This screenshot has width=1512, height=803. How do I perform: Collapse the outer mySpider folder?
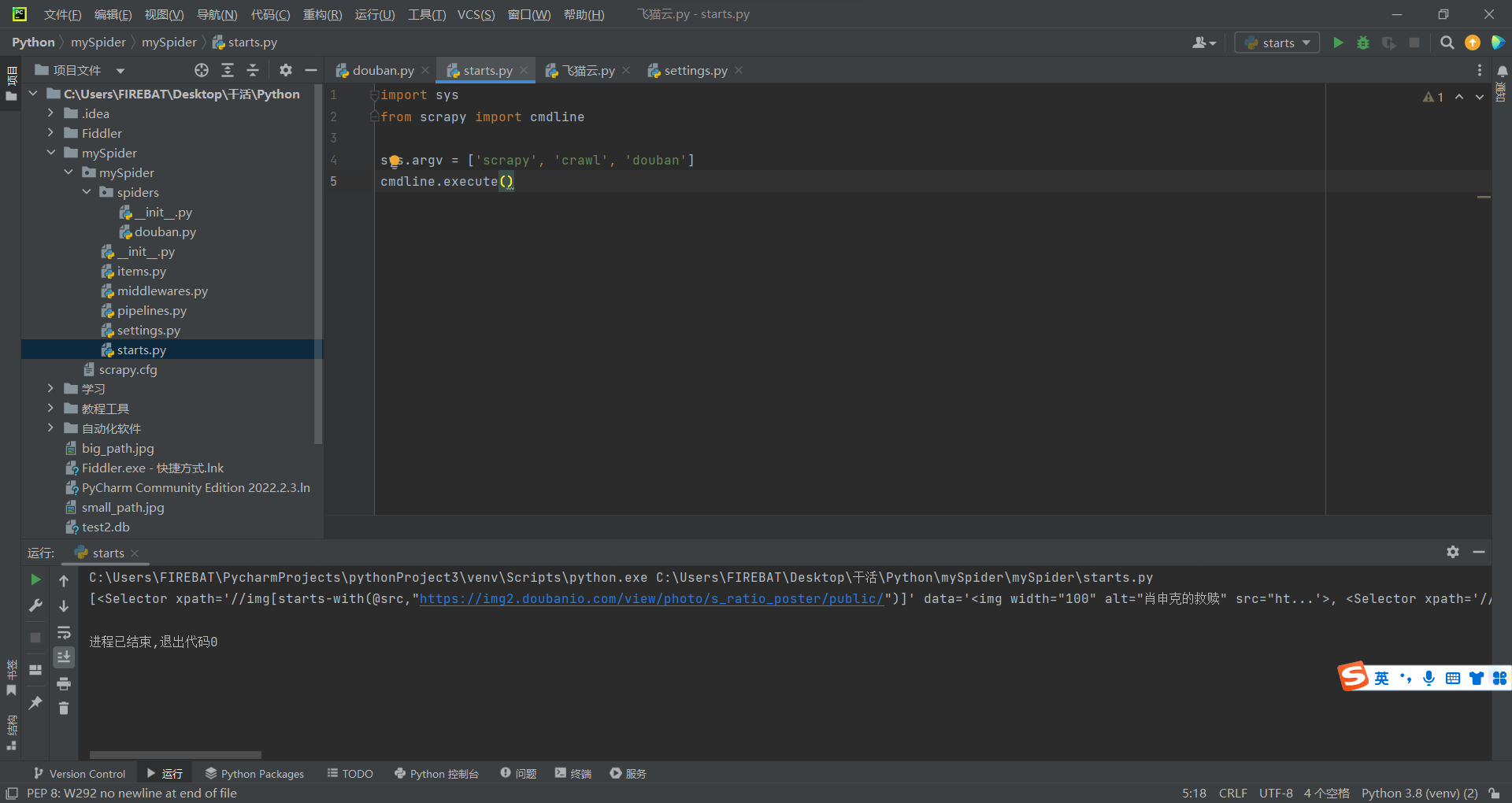[x=50, y=153]
